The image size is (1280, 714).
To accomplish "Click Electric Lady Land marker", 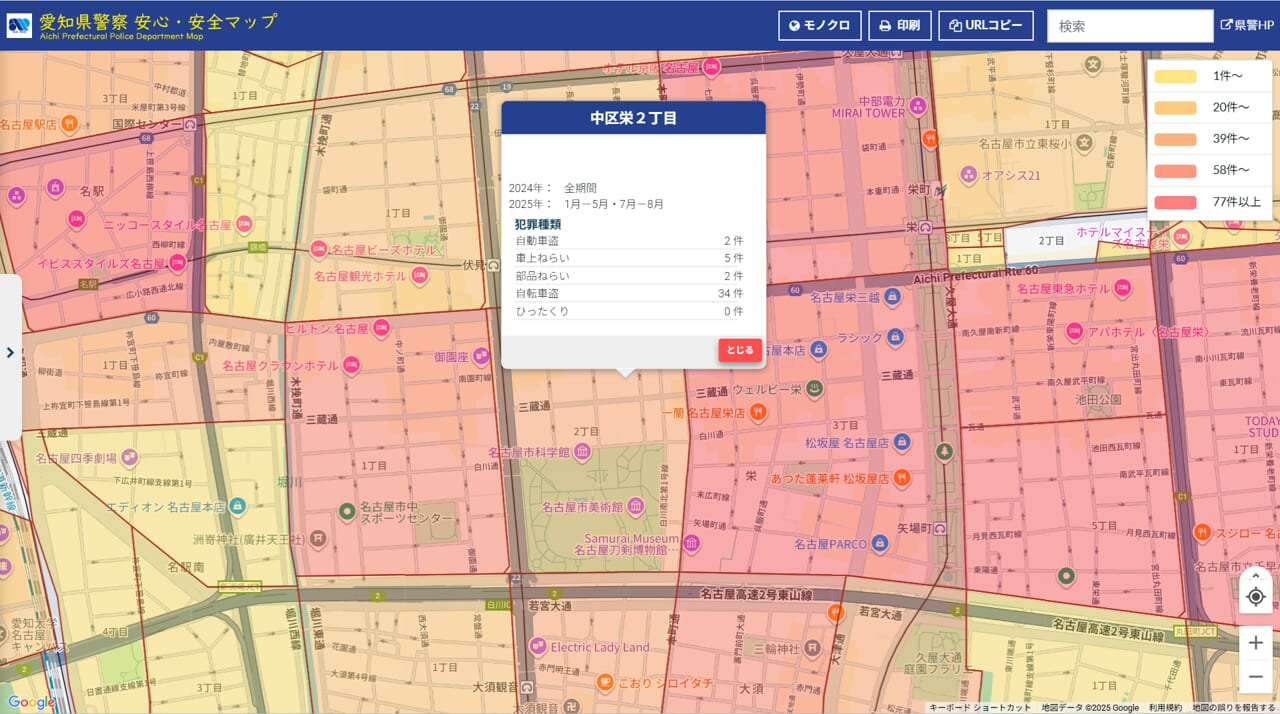I will point(538,647).
